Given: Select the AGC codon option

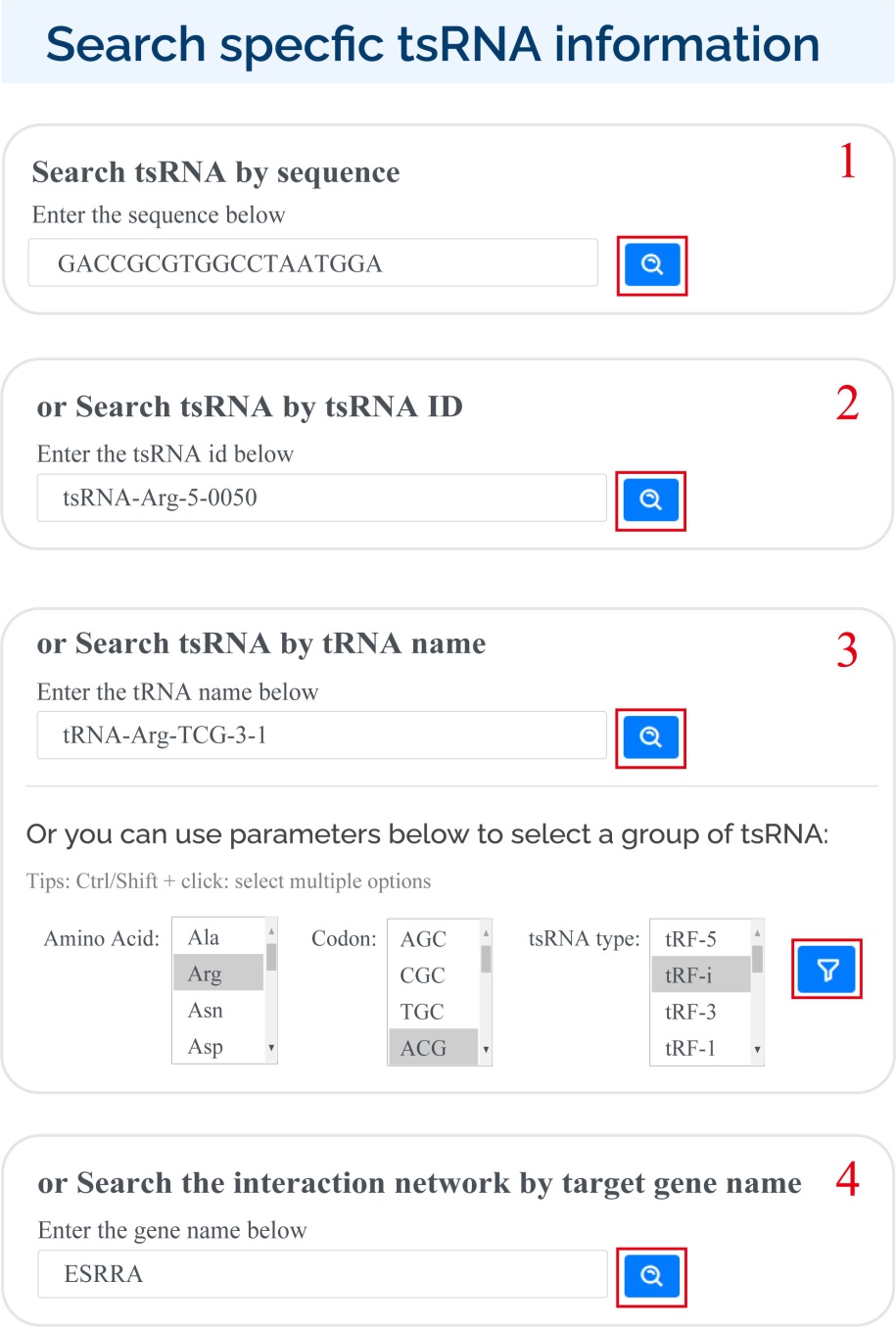Looking at the screenshot, I should (434, 939).
